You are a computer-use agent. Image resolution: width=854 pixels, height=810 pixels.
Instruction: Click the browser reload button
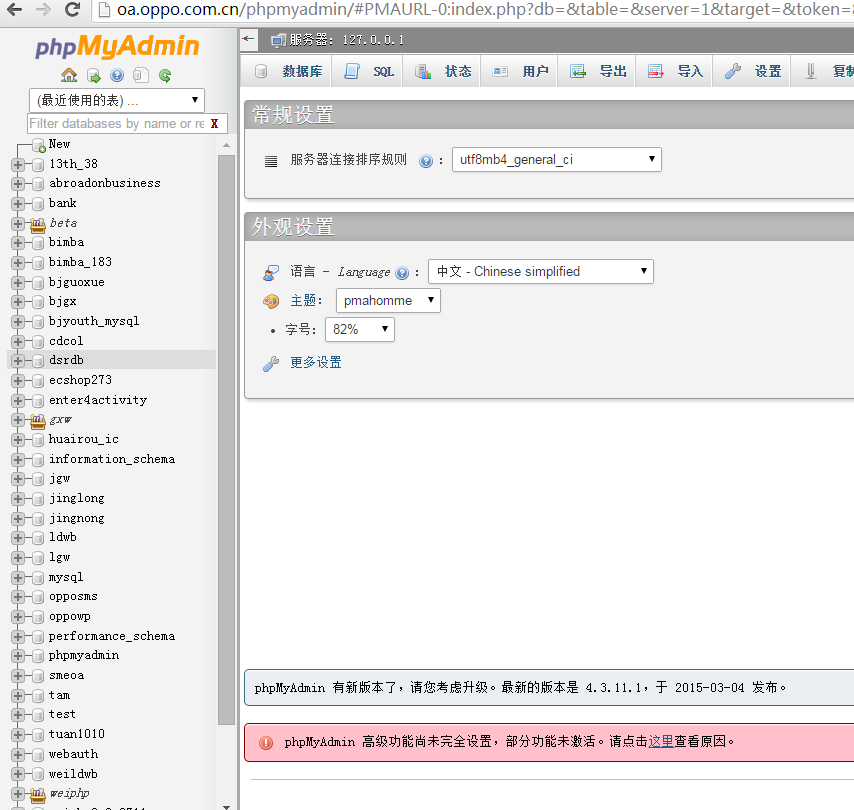(x=72, y=9)
